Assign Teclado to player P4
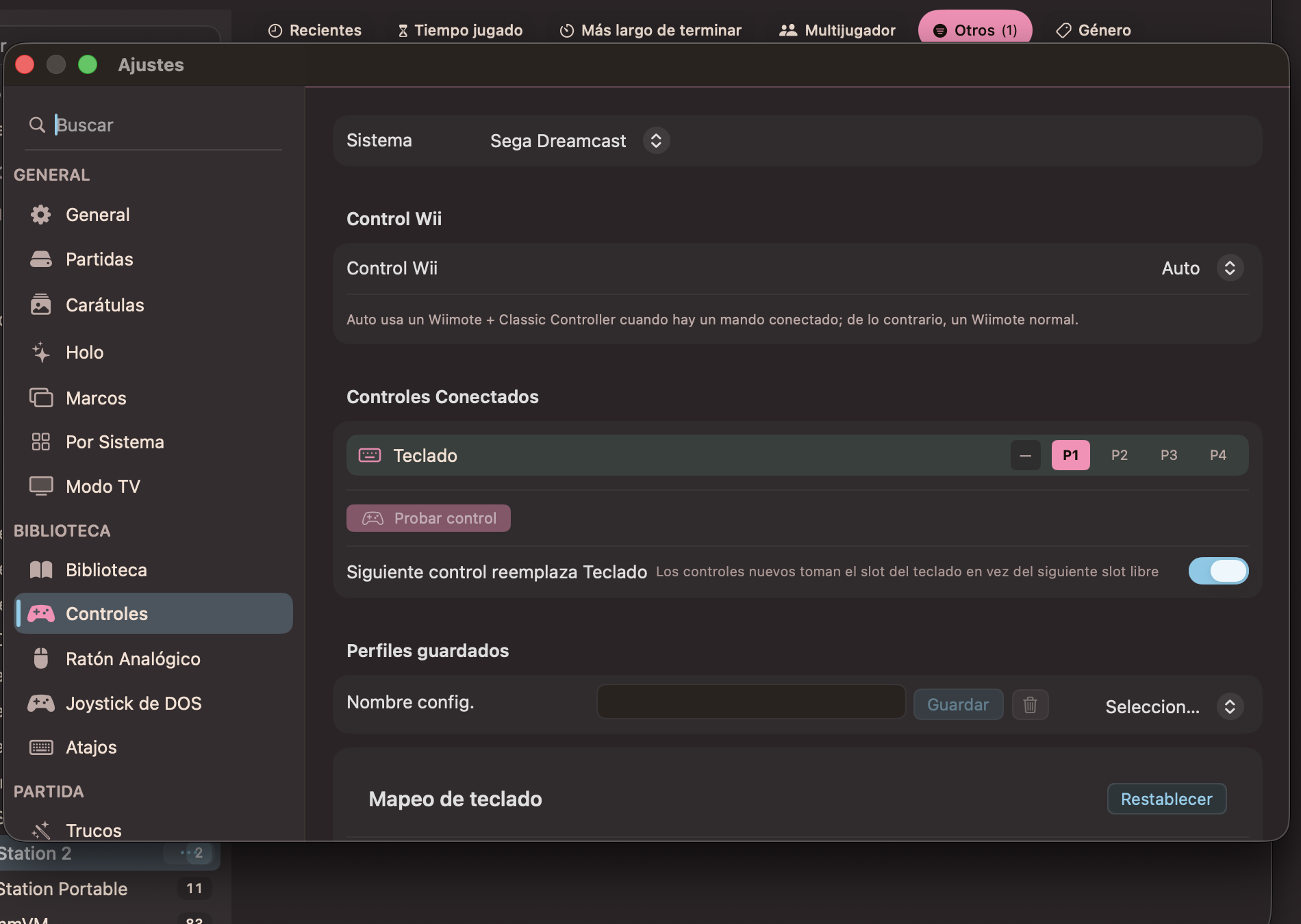The height and width of the screenshot is (924, 1301). click(1218, 455)
